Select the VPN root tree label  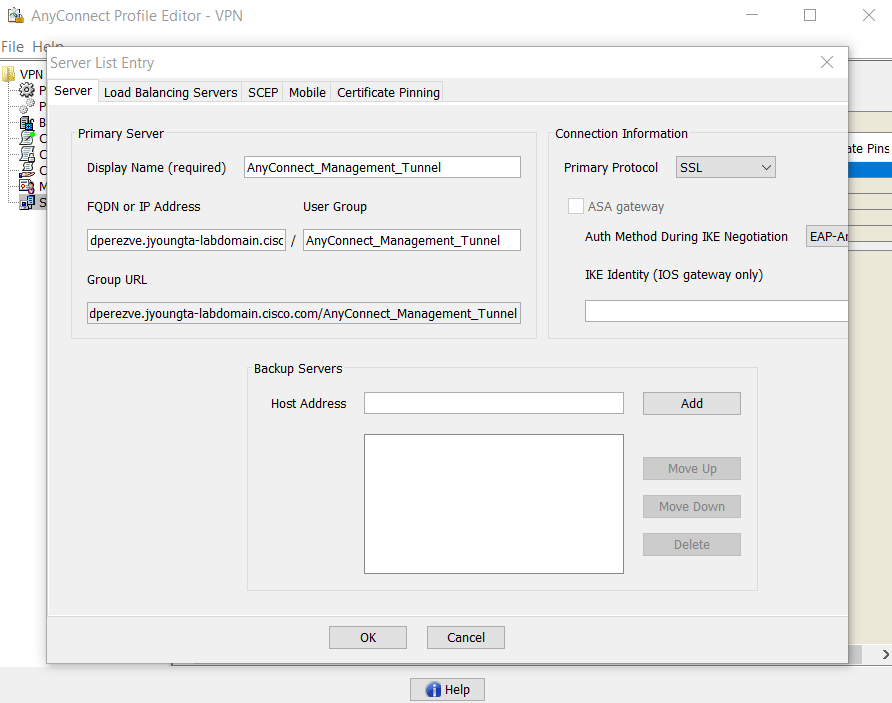coord(31,75)
